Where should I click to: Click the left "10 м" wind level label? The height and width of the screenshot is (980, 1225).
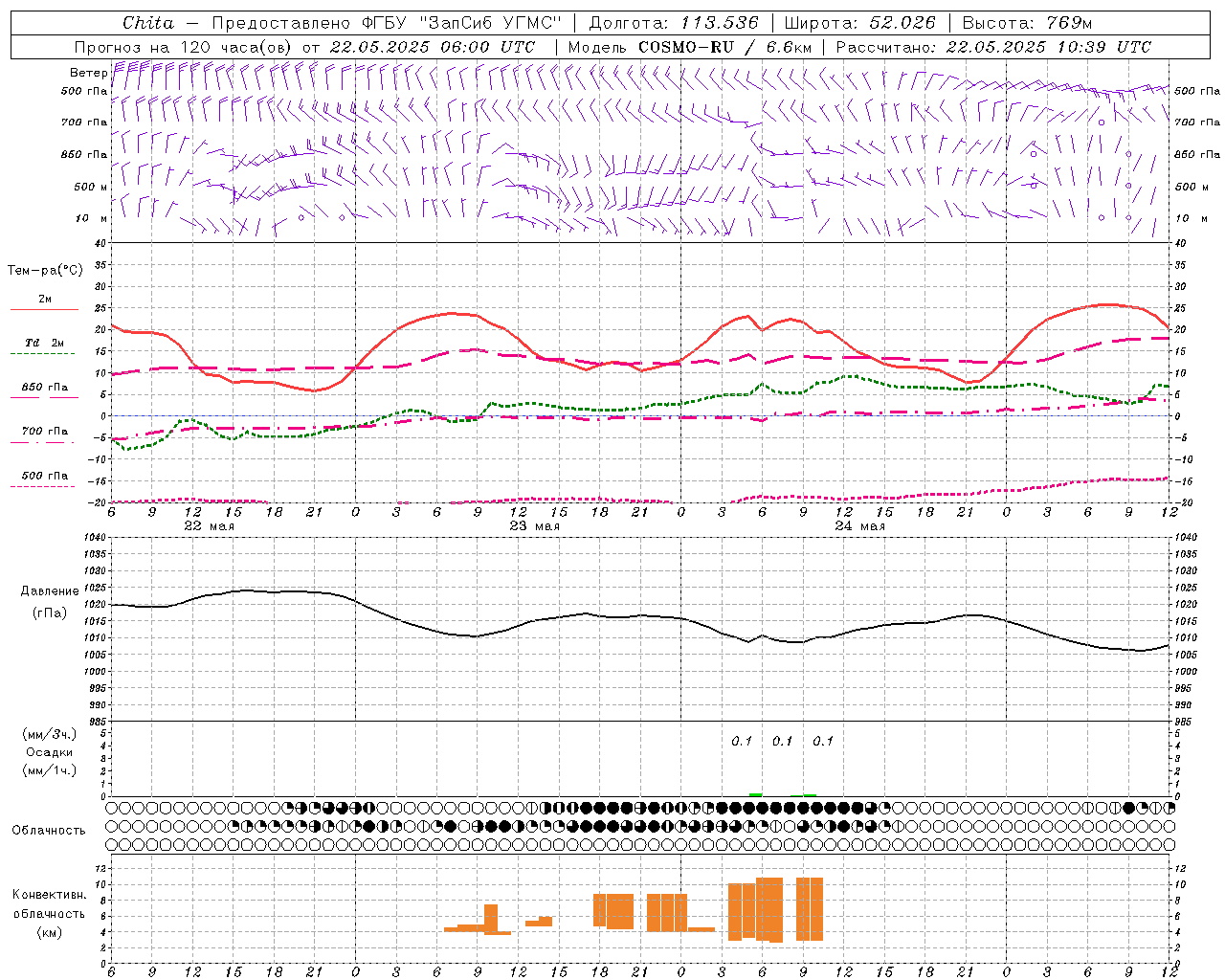point(92,218)
